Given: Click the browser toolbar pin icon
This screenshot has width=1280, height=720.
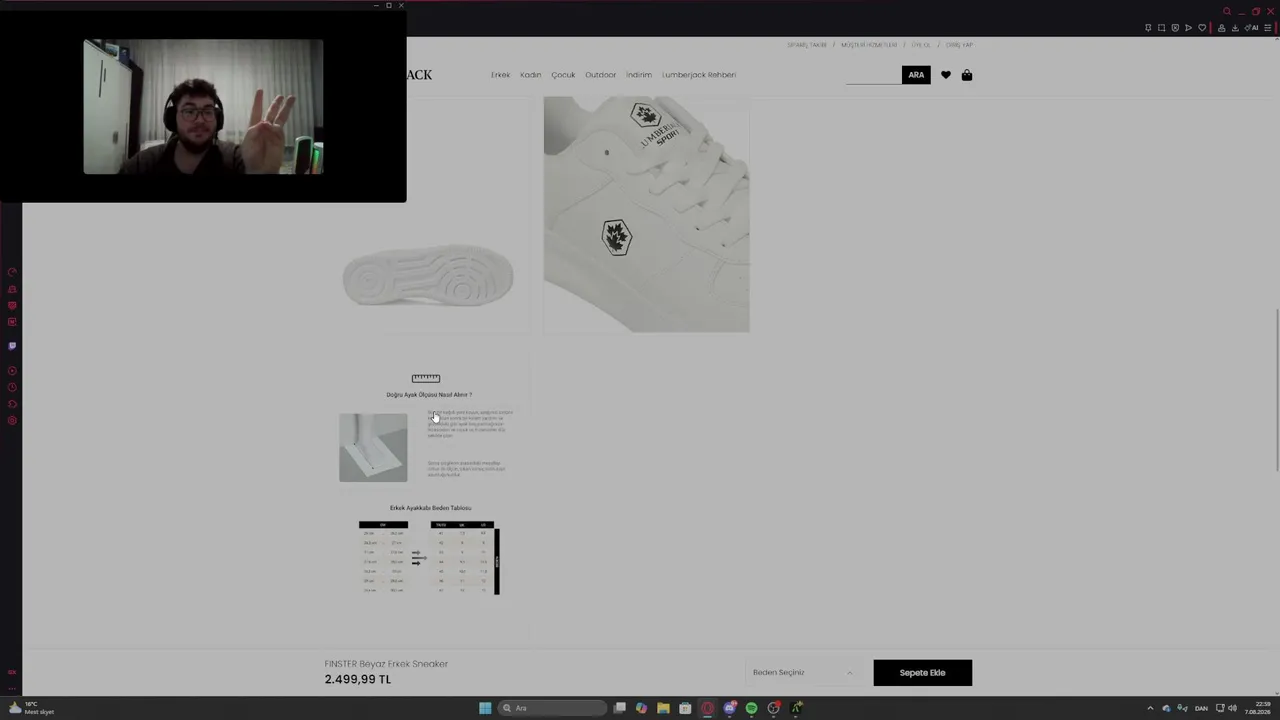Looking at the screenshot, I should pos(1148,28).
